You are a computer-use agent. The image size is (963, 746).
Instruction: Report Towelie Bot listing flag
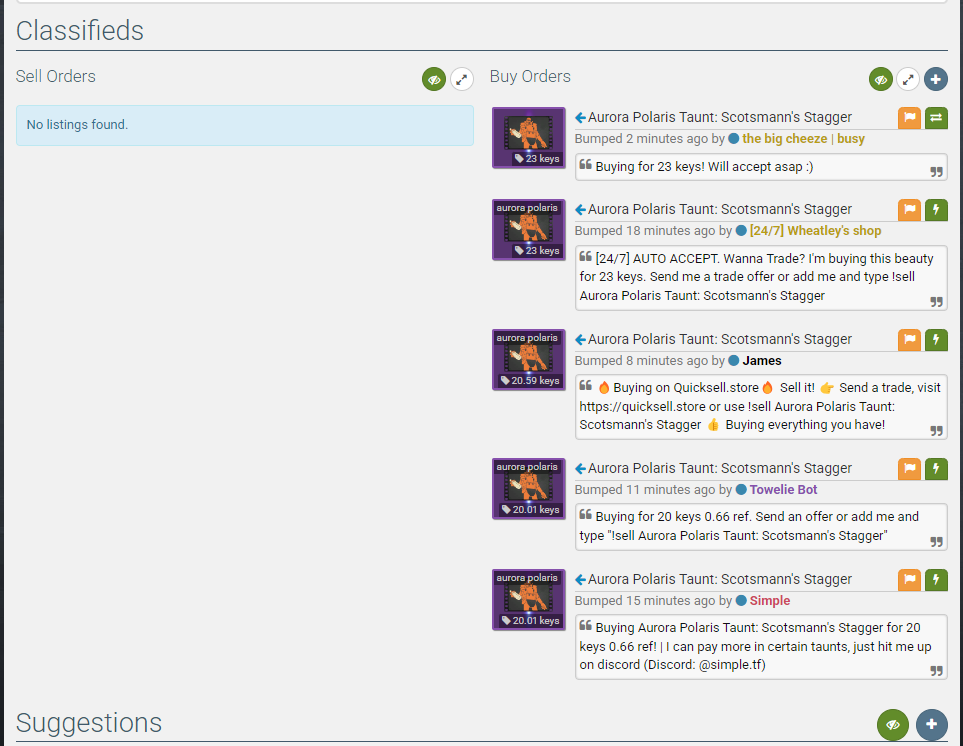[x=910, y=469]
